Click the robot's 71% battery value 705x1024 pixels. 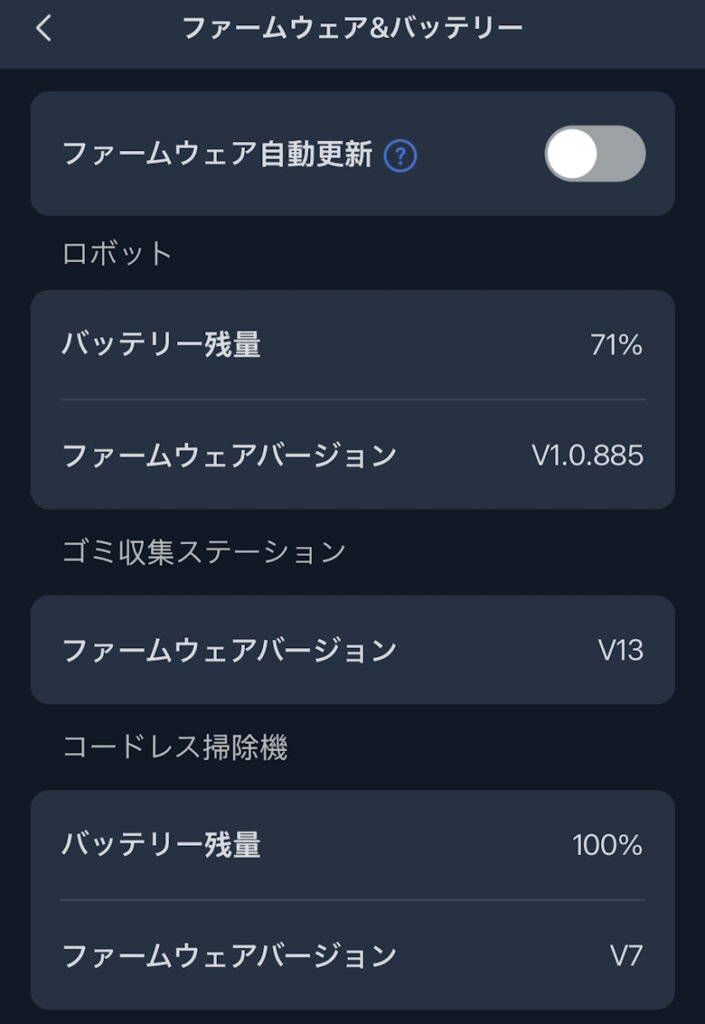616,346
